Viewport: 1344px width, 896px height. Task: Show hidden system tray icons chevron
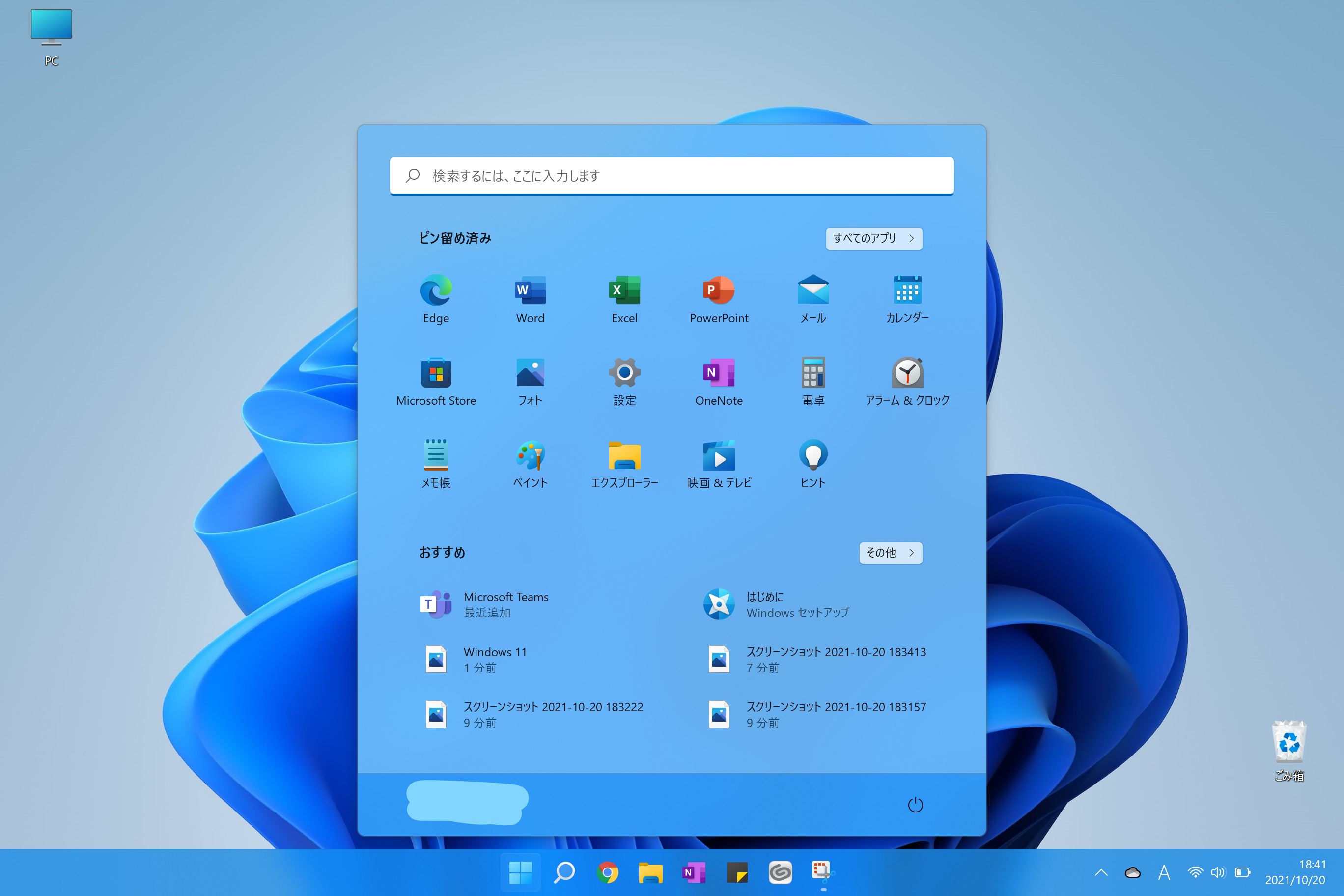[x=1100, y=872]
